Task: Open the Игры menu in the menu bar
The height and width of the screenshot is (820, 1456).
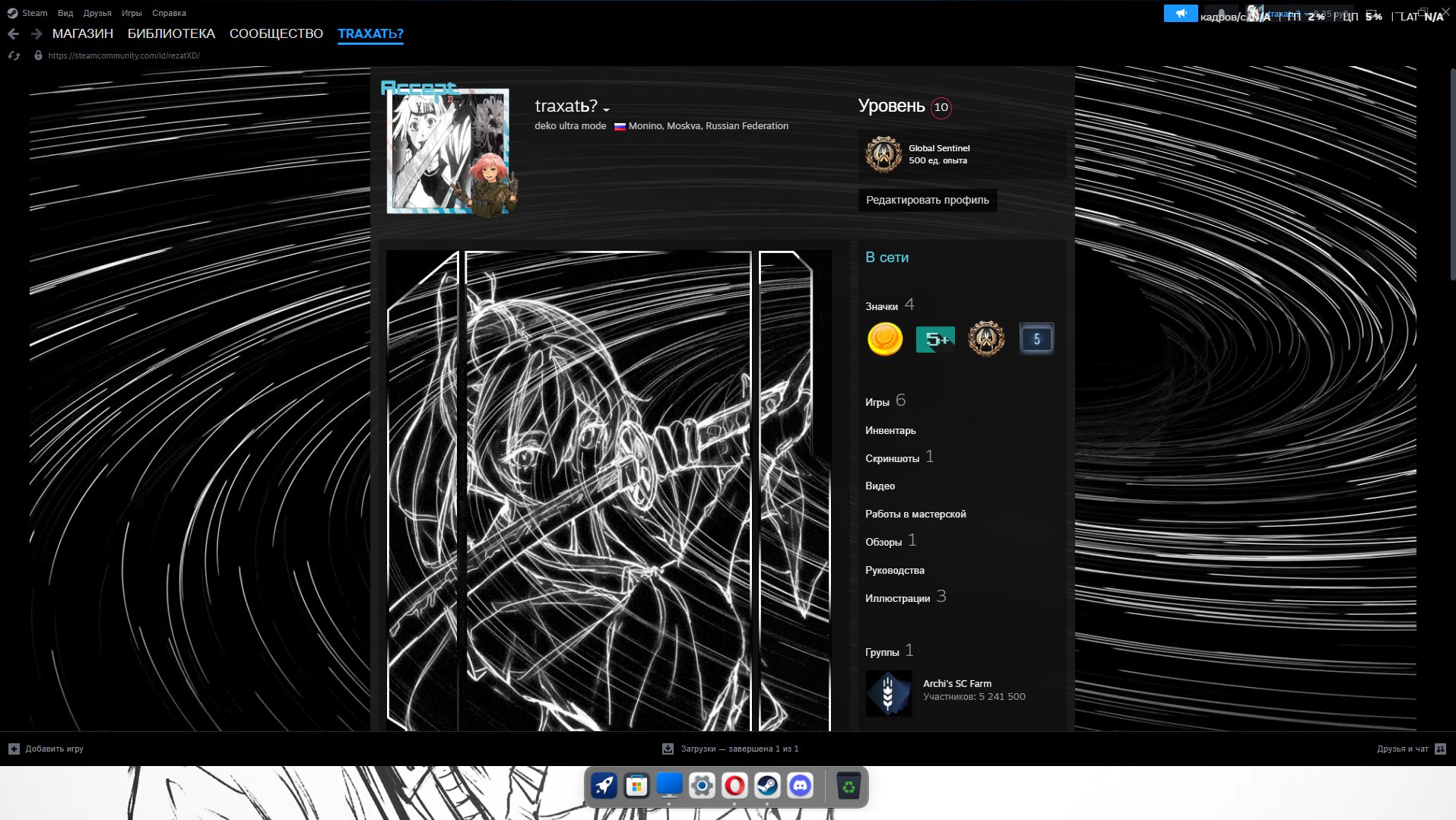Action: (x=132, y=13)
